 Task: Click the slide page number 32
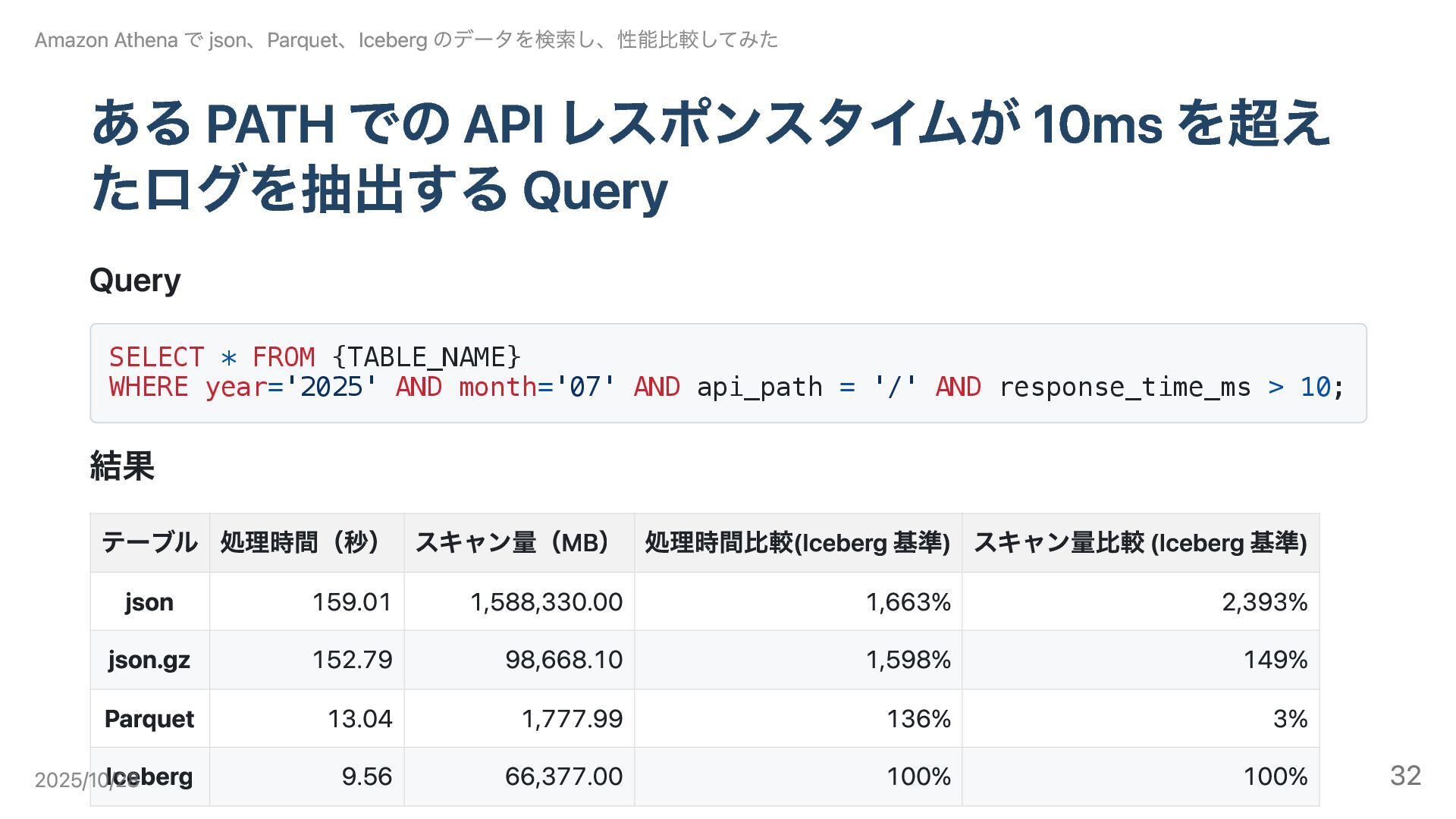point(1405,776)
